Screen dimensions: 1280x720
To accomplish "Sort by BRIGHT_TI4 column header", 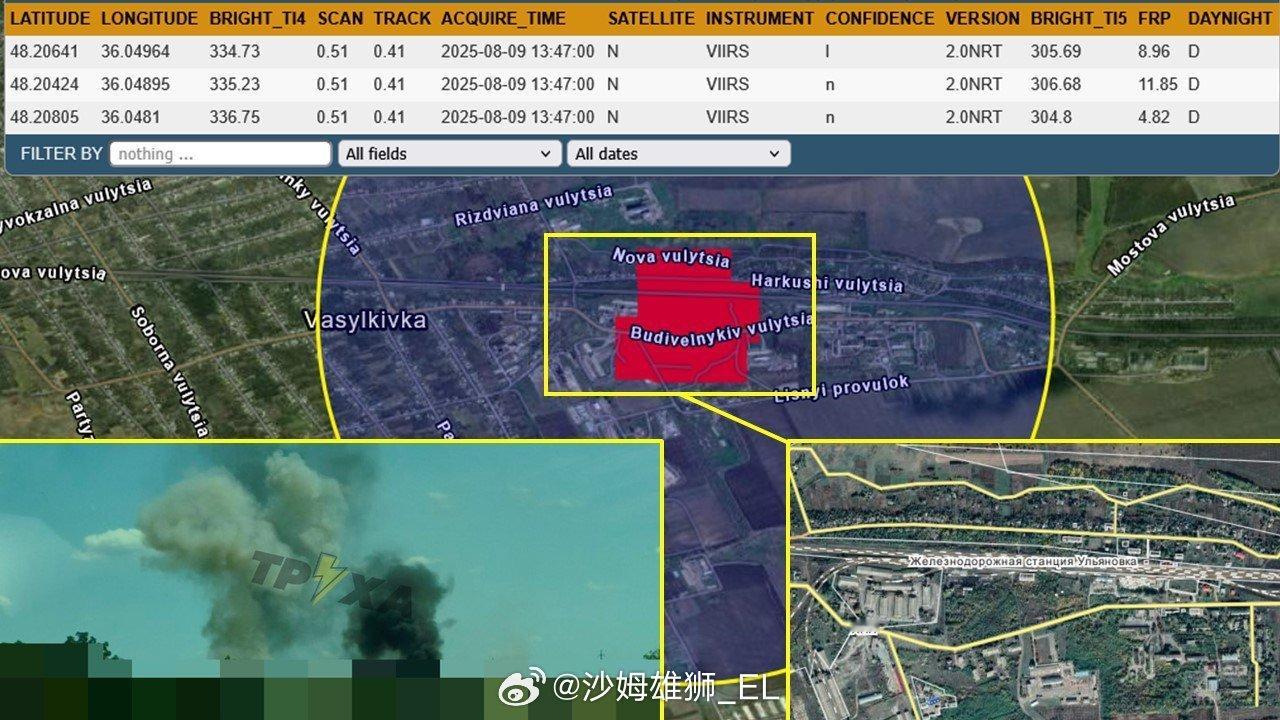I will click(257, 18).
